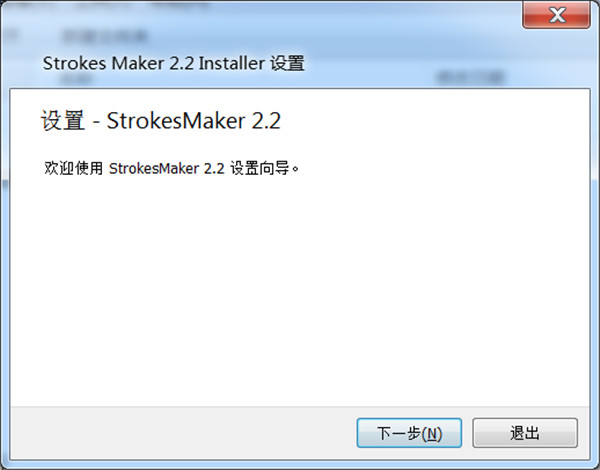Click the 退出 label text
The width and height of the screenshot is (600, 470).
click(525, 433)
